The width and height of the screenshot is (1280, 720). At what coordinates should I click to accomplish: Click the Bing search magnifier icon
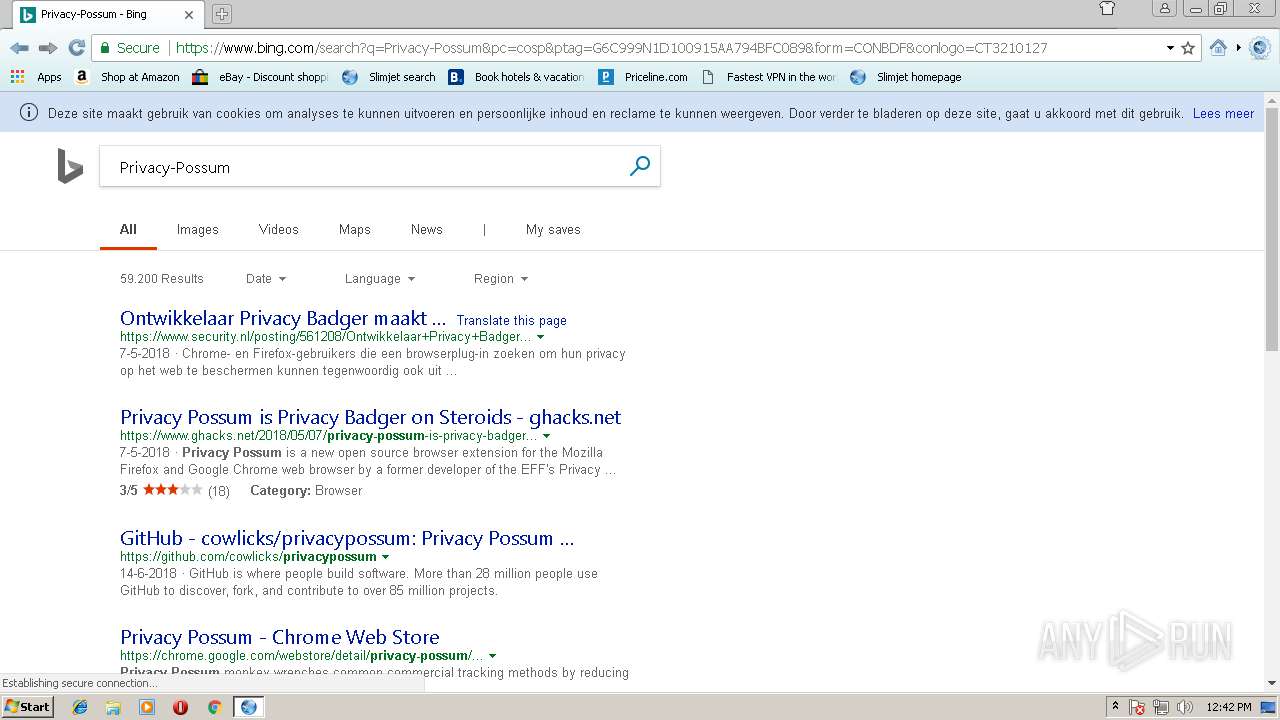pyautogui.click(x=640, y=166)
